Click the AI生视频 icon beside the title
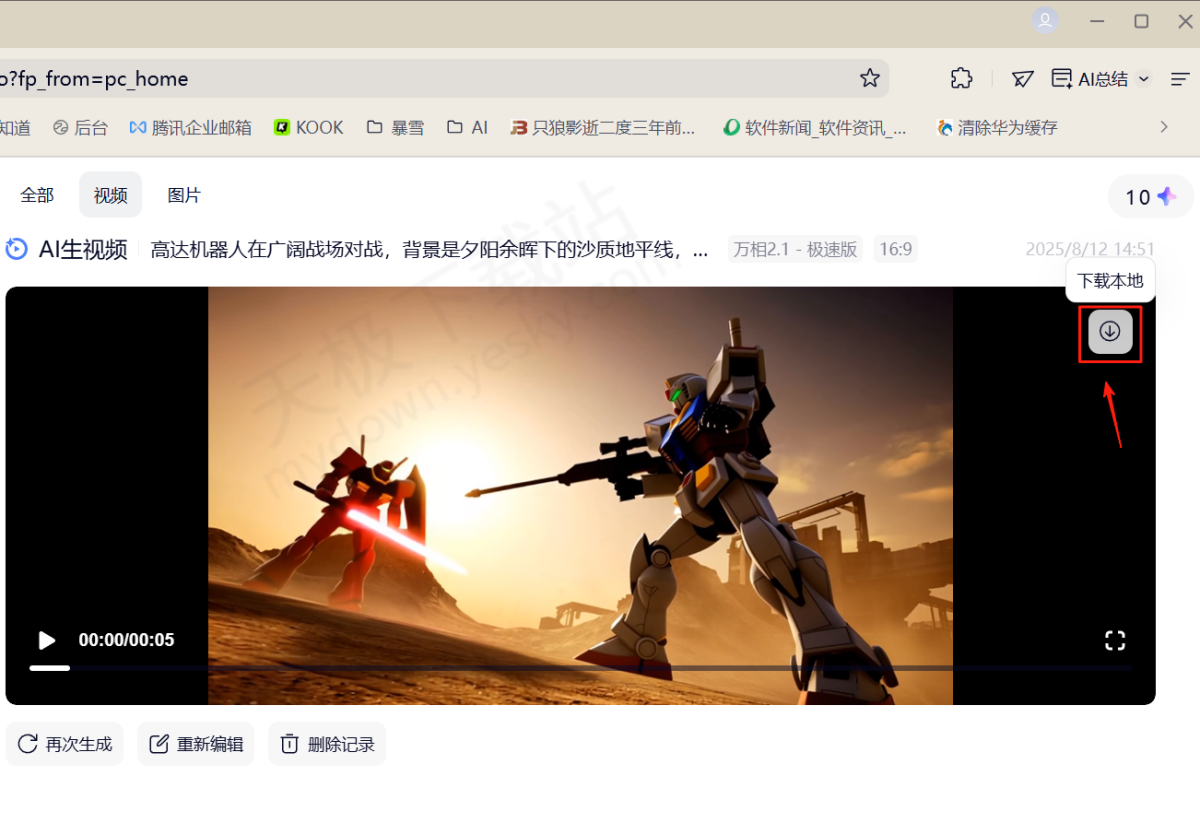Viewport: 1200px width, 823px height. [16, 249]
